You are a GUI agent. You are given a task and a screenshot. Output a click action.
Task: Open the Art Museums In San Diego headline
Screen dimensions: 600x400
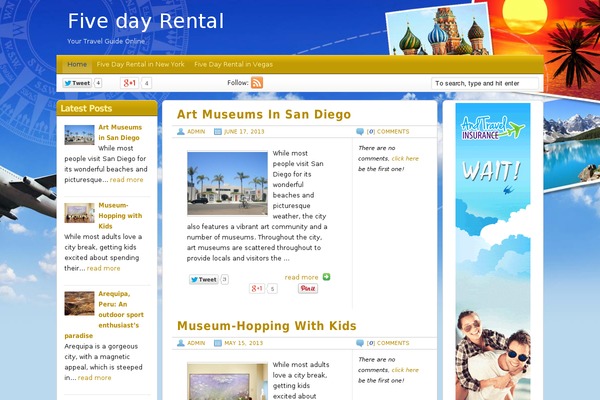(264, 114)
